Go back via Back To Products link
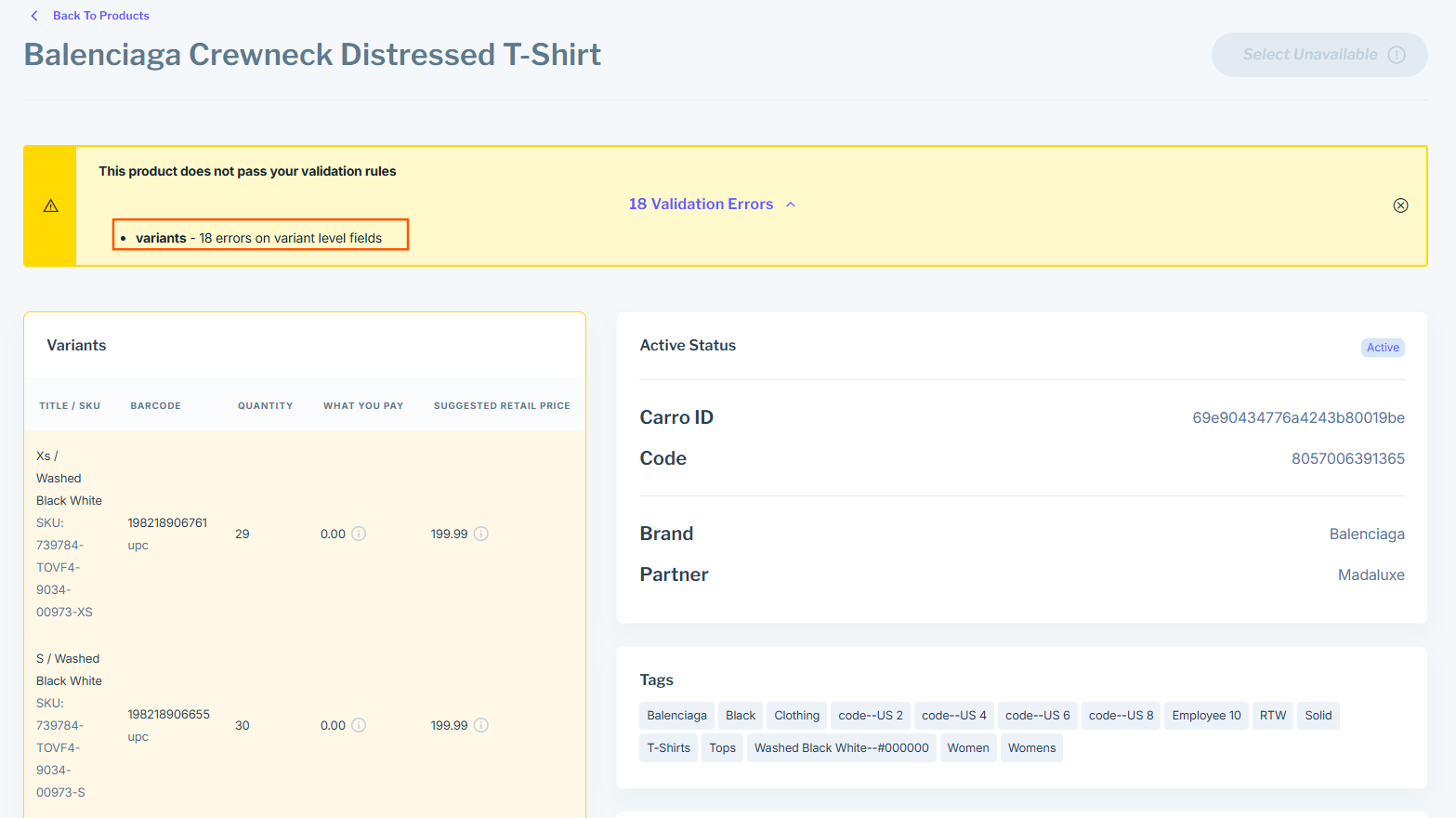This screenshot has height=818, width=1456. click(100, 16)
